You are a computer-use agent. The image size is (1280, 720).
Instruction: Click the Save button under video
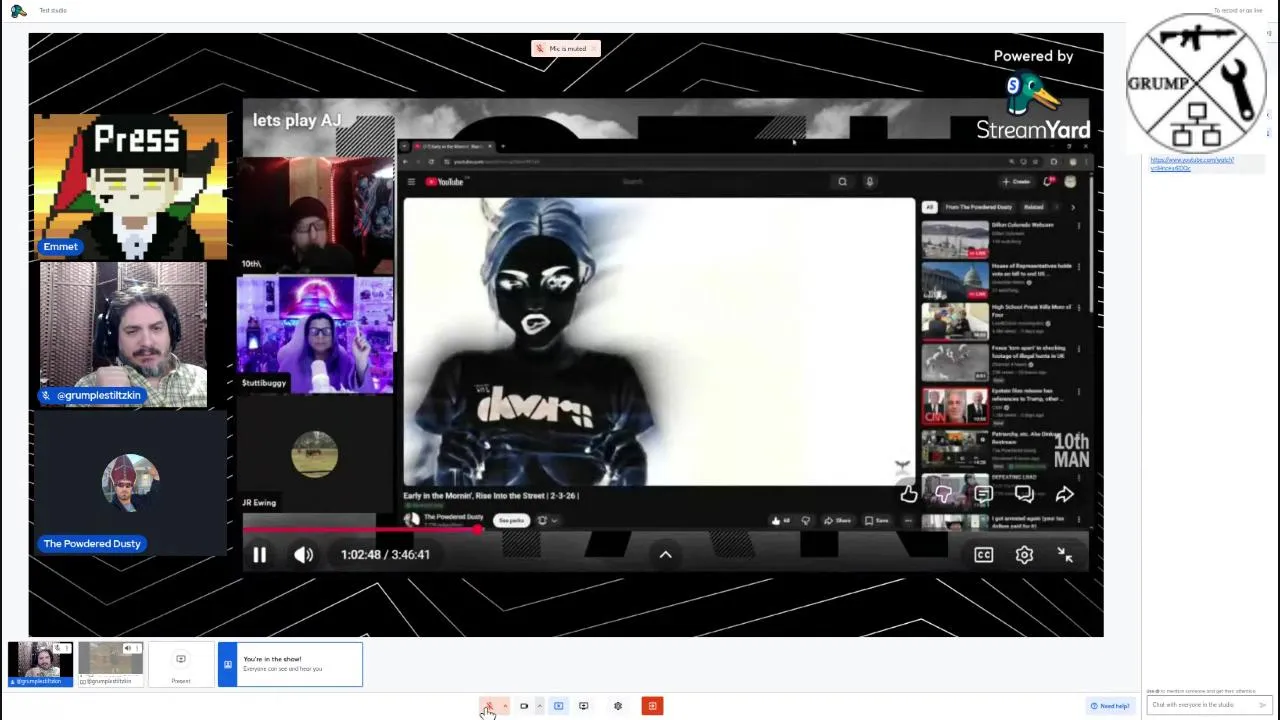[x=875, y=520]
